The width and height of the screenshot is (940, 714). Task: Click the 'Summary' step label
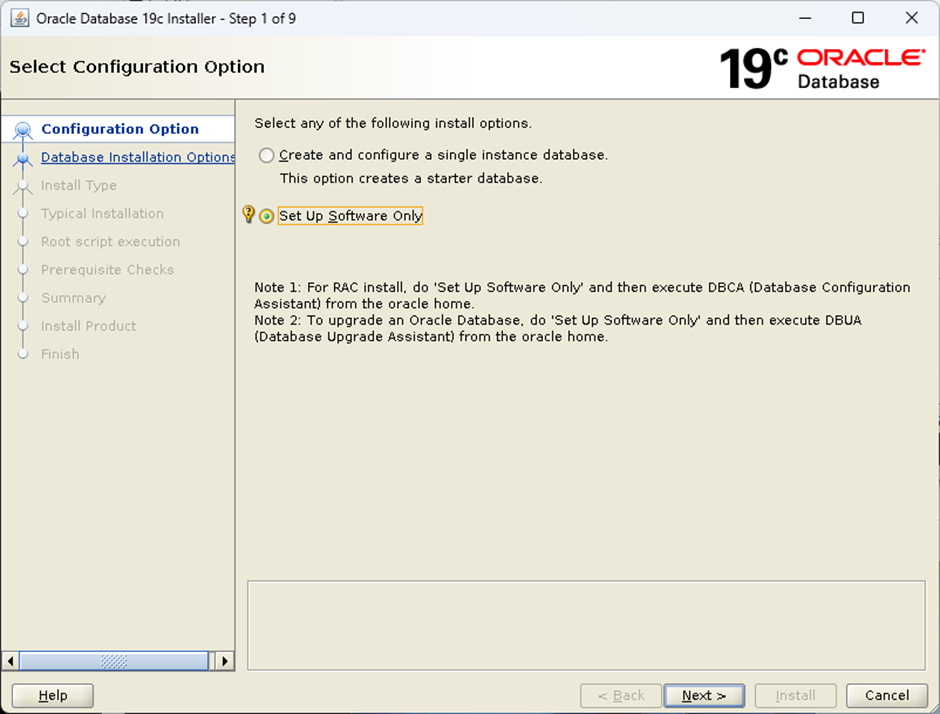pyautogui.click(x=73, y=298)
